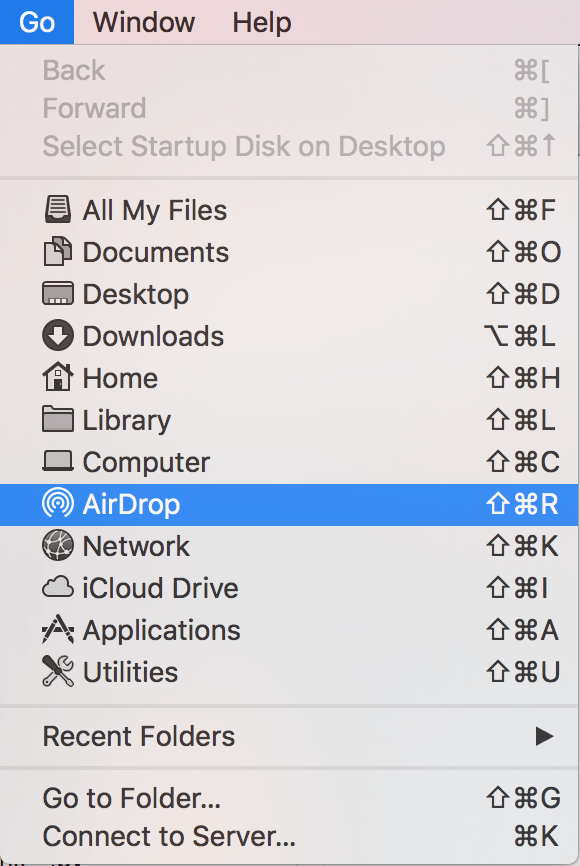This screenshot has width=580, height=866.
Task: Click the Library folder icon
Action: point(57,421)
